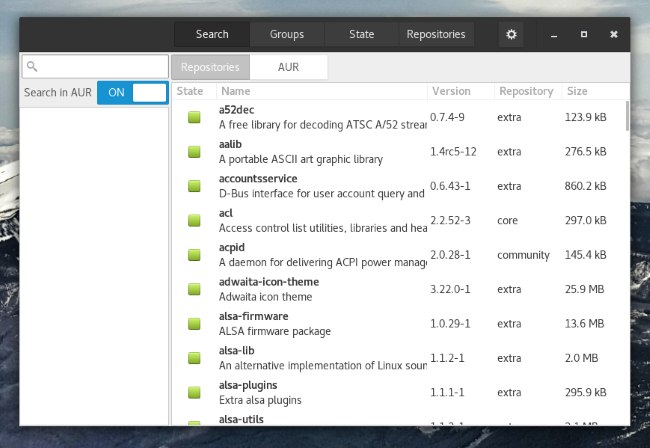Switch to the Search tab
The width and height of the screenshot is (650, 448).
212,34
